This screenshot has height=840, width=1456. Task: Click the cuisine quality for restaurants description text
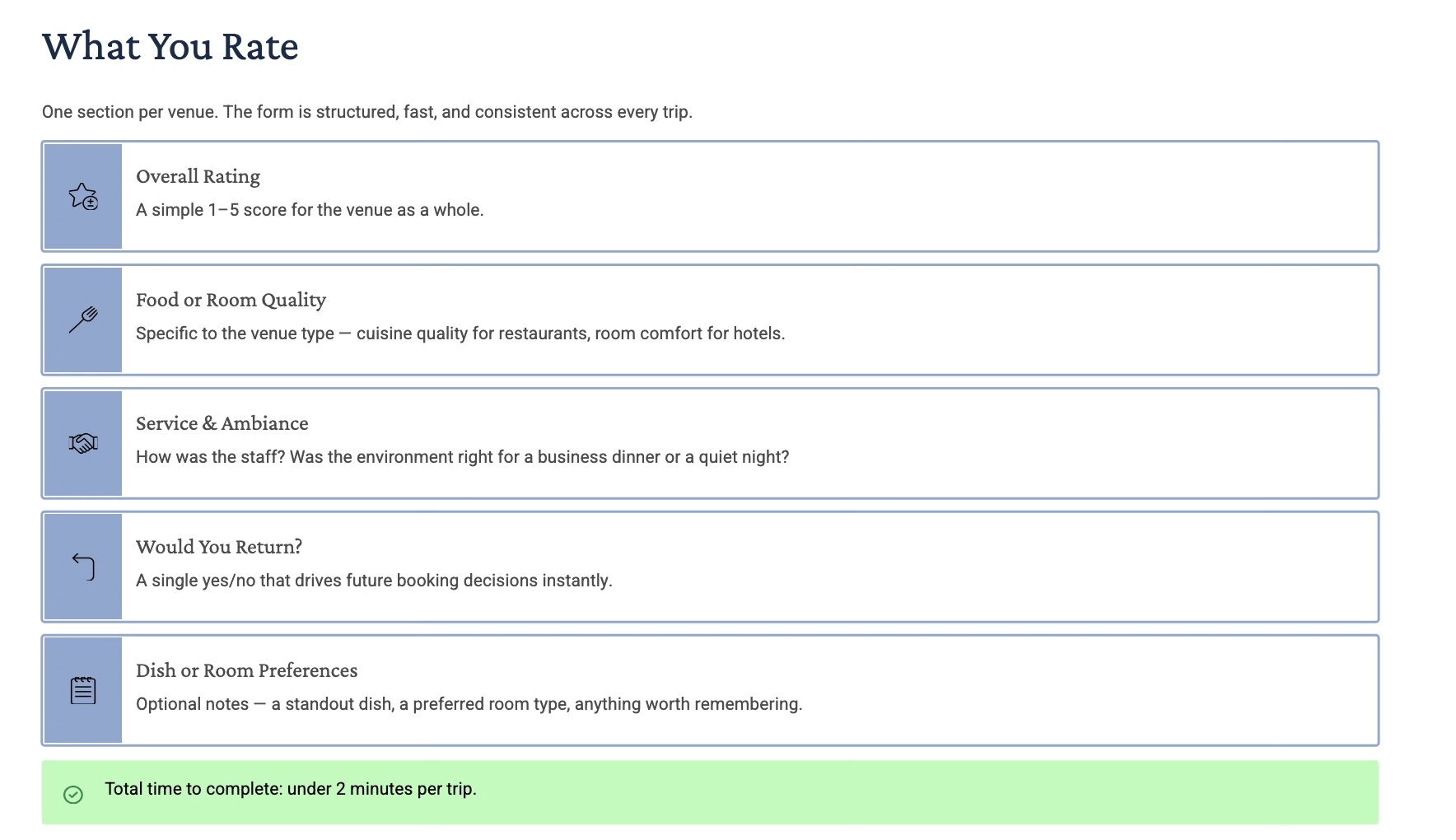[460, 334]
